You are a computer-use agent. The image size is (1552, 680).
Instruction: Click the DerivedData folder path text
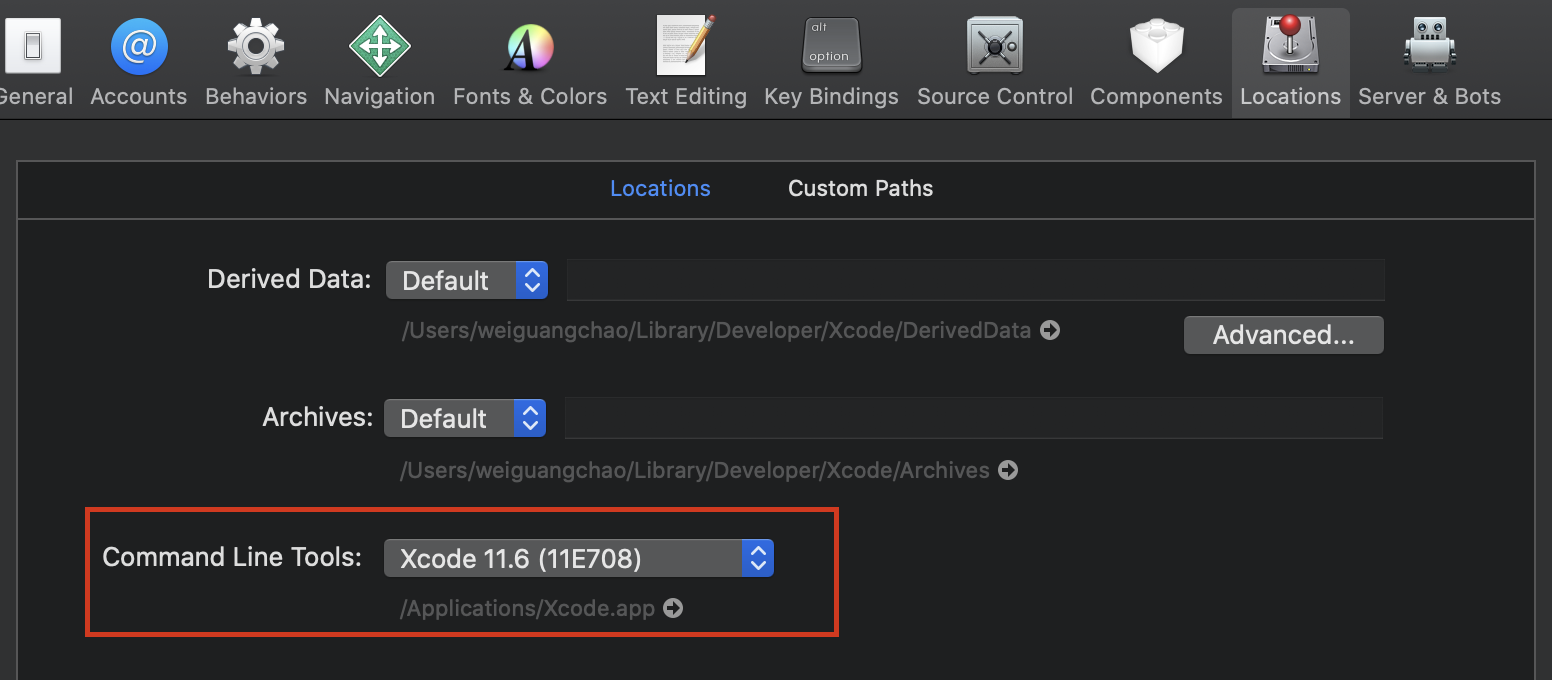click(716, 330)
